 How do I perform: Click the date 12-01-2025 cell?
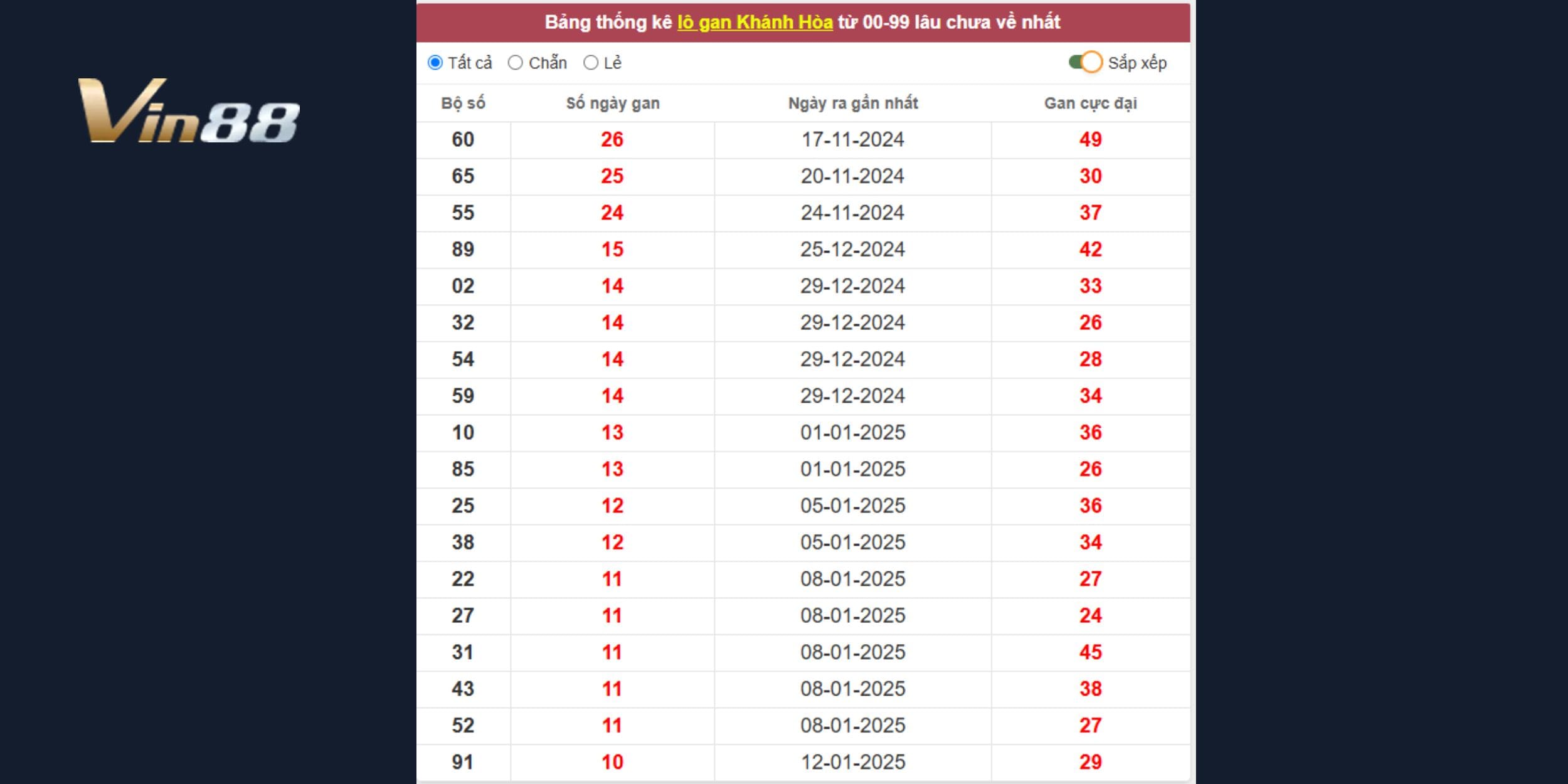[x=852, y=762]
